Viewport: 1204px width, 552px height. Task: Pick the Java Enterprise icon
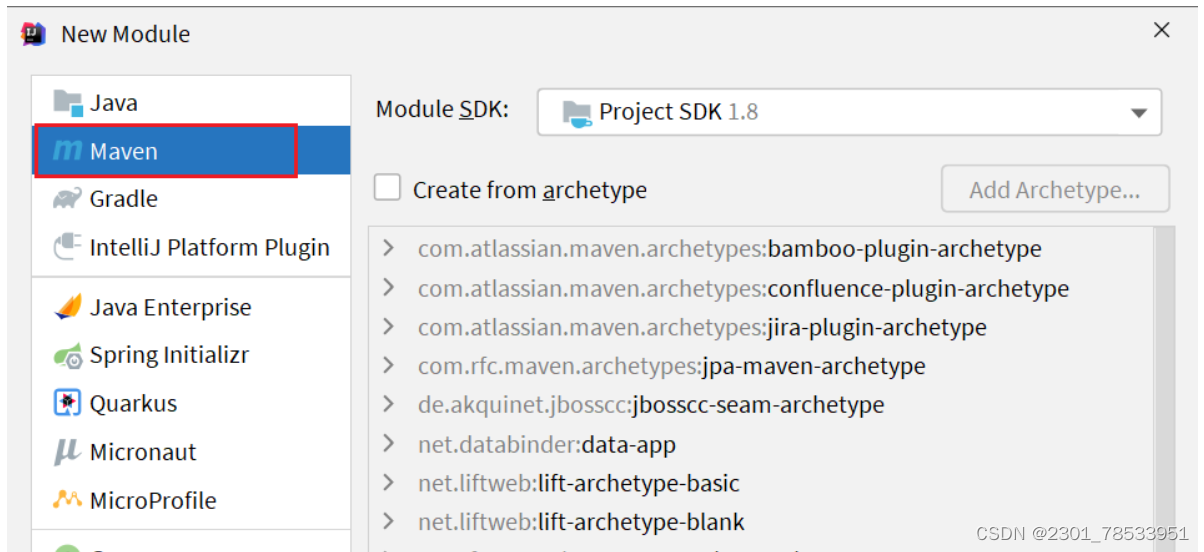68,307
